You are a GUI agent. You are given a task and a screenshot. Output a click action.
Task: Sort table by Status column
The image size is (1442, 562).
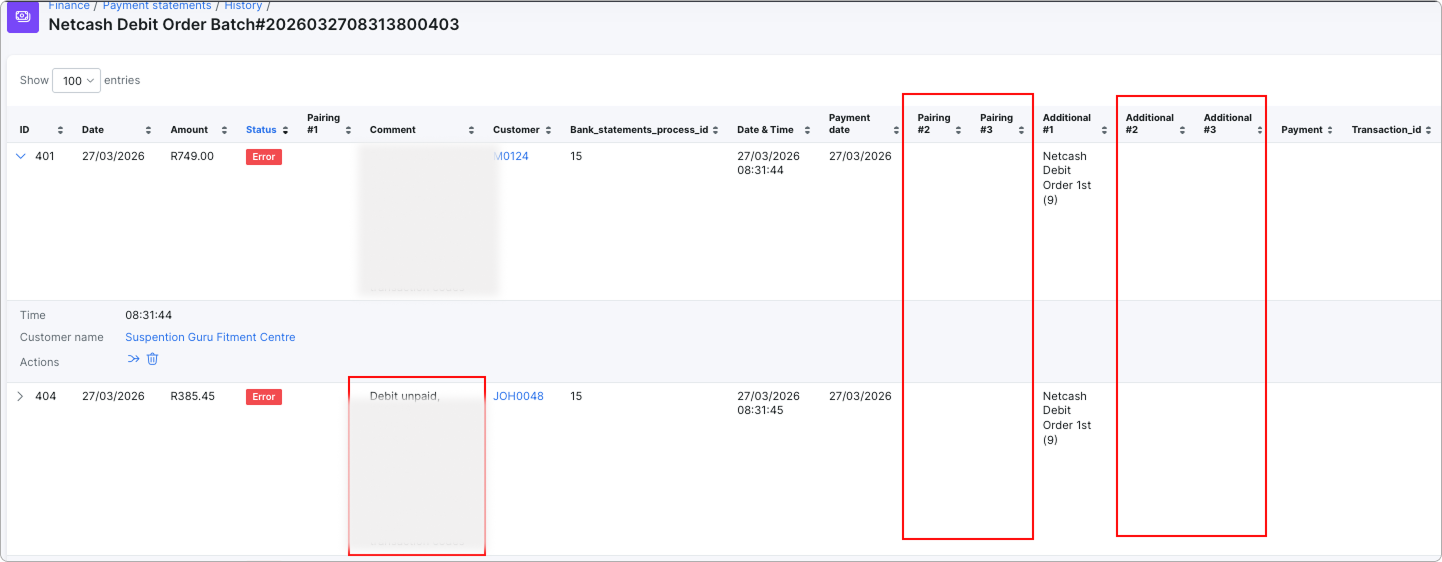click(267, 130)
